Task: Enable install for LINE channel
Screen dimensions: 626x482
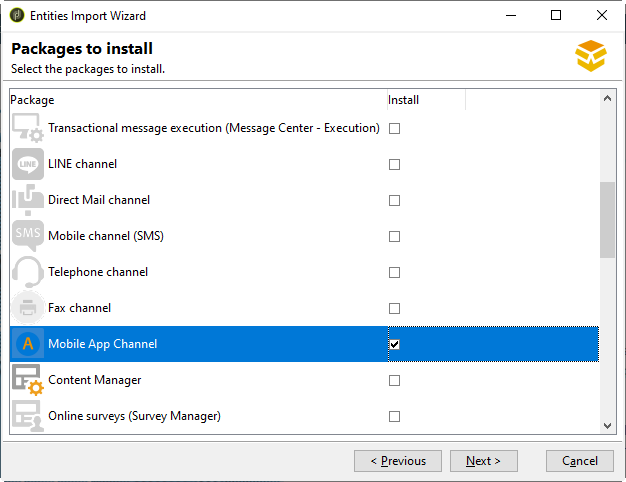Action: (x=394, y=164)
